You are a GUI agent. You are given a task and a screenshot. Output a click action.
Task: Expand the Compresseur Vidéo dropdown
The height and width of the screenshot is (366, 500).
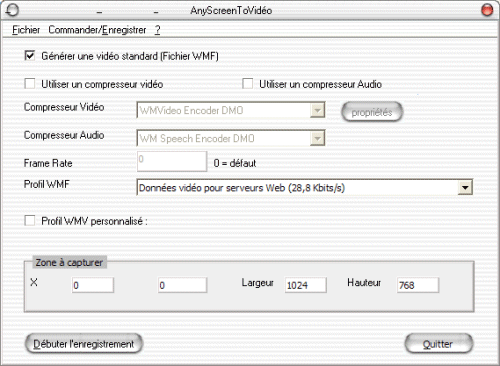(x=317, y=110)
